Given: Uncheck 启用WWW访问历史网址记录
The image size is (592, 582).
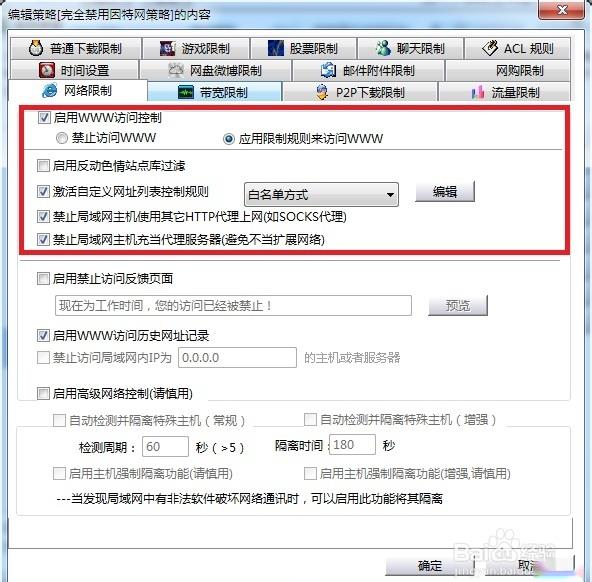Looking at the screenshot, I should [x=43, y=336].
